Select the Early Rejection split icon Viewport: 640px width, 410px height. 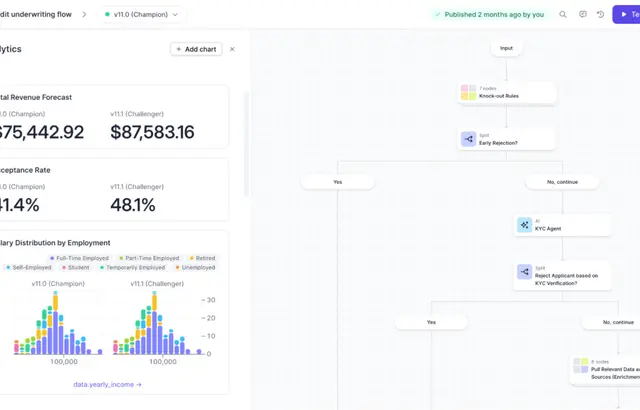468,139
